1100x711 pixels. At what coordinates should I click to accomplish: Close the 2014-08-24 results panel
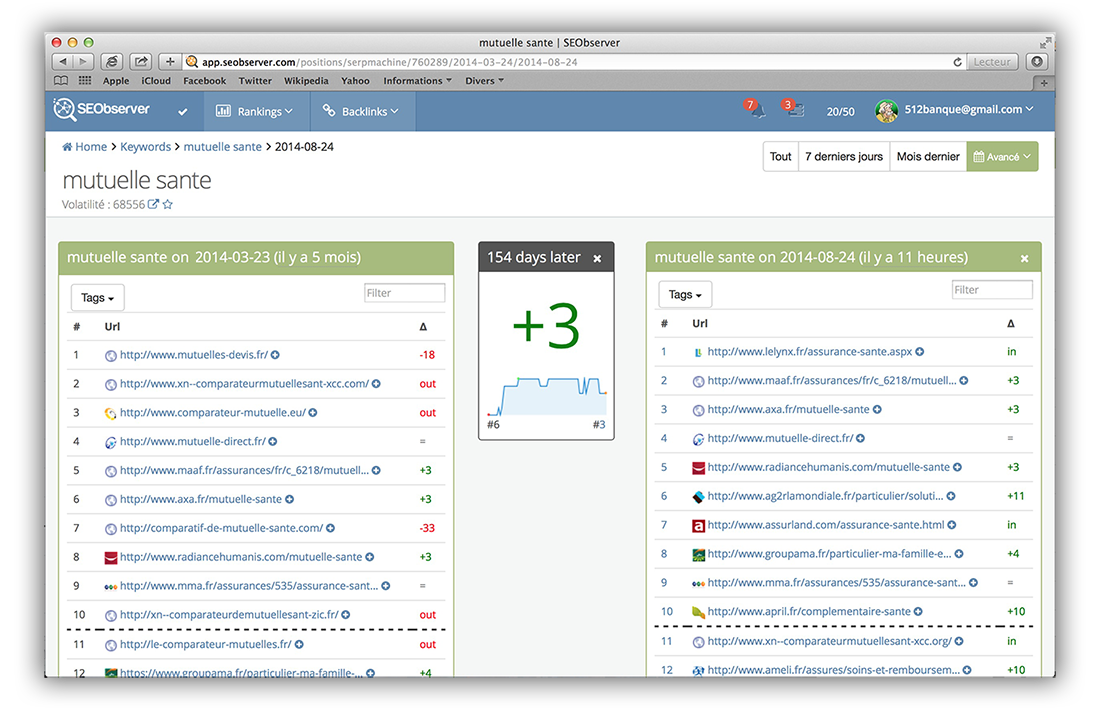[1024, 258]
